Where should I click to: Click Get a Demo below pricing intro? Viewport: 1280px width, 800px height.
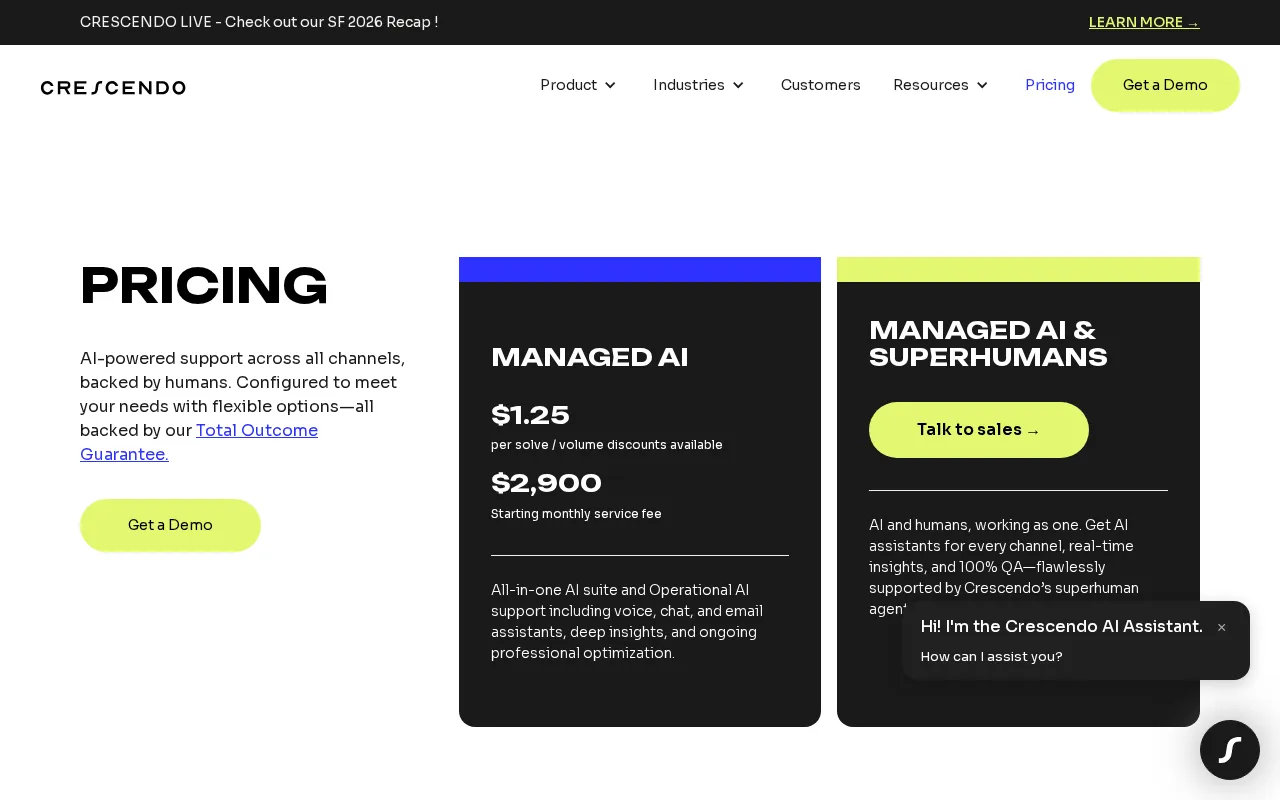pos(170,525)
